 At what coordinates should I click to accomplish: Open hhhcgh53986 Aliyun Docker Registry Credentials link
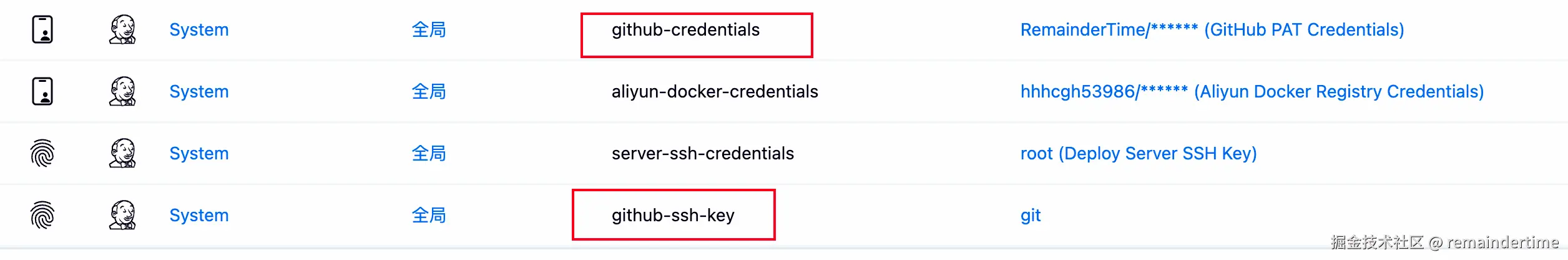[x=1252, y=91]
